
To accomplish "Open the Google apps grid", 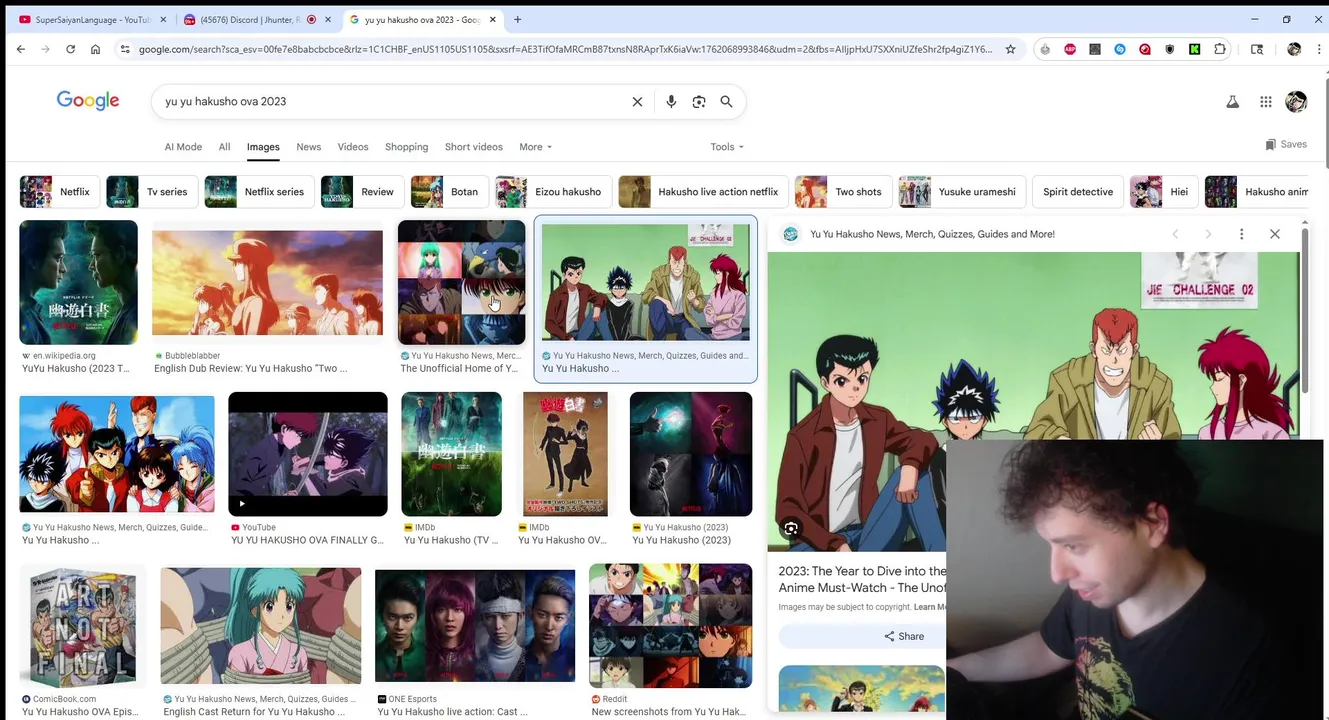I will [x=1266, y=101].
